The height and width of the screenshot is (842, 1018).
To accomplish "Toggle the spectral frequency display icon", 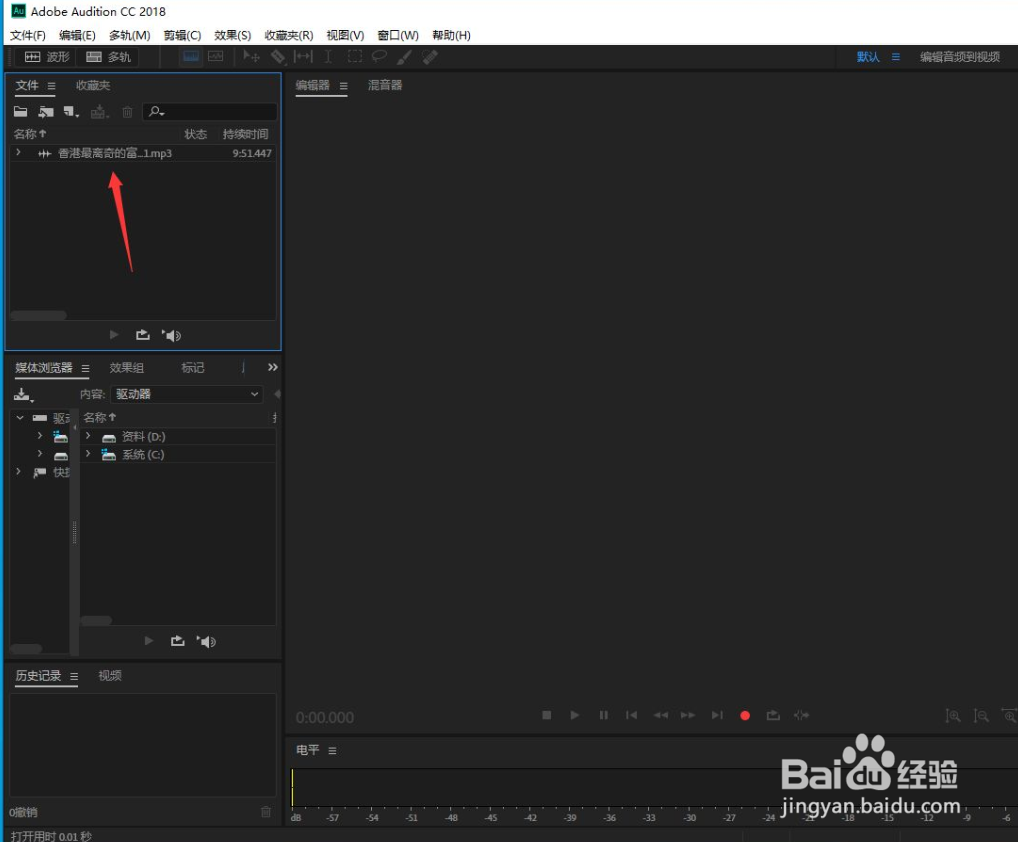I will (191, 56).
